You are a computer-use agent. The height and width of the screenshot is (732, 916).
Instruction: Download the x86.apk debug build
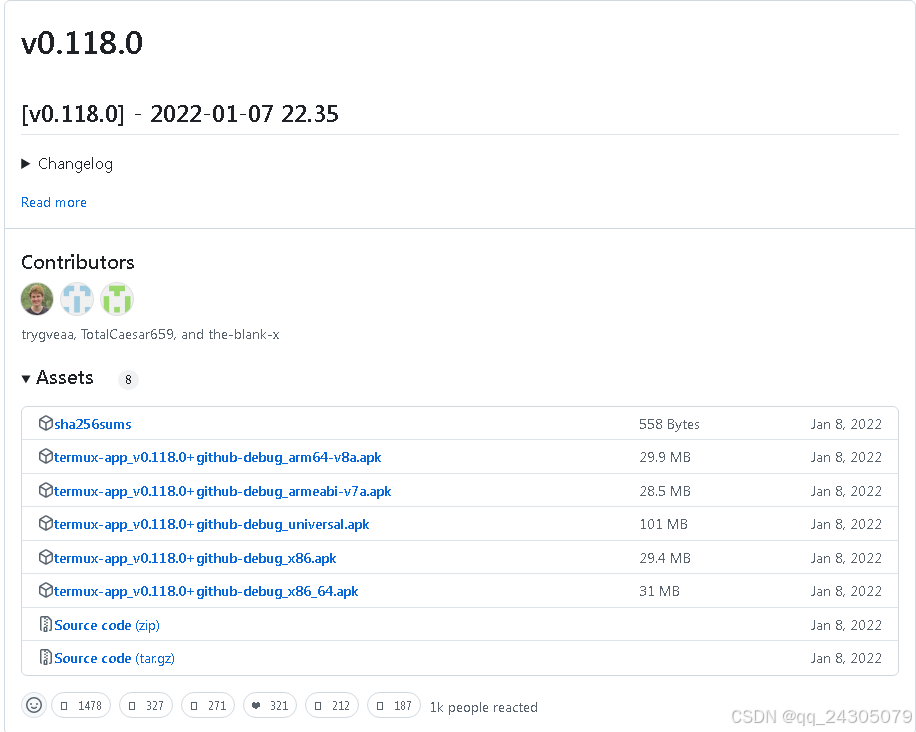[x=195, y=558]
